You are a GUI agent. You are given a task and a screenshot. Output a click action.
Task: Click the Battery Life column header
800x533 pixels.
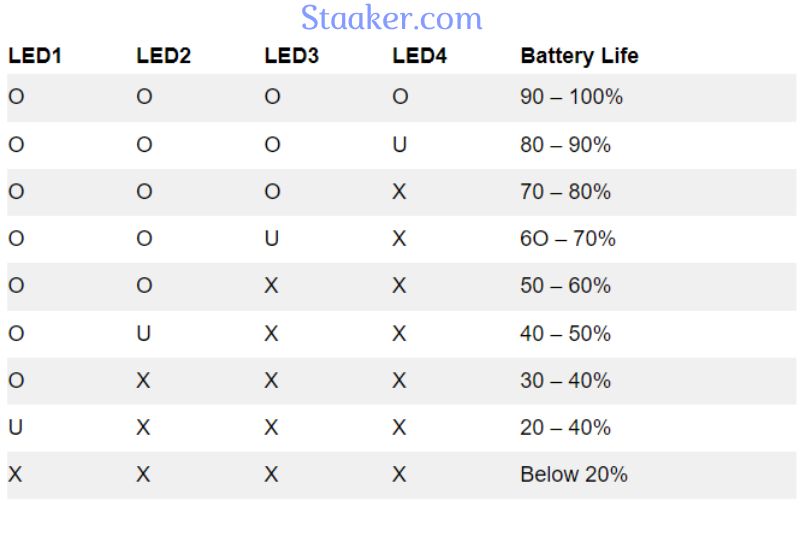click(579, 56)
